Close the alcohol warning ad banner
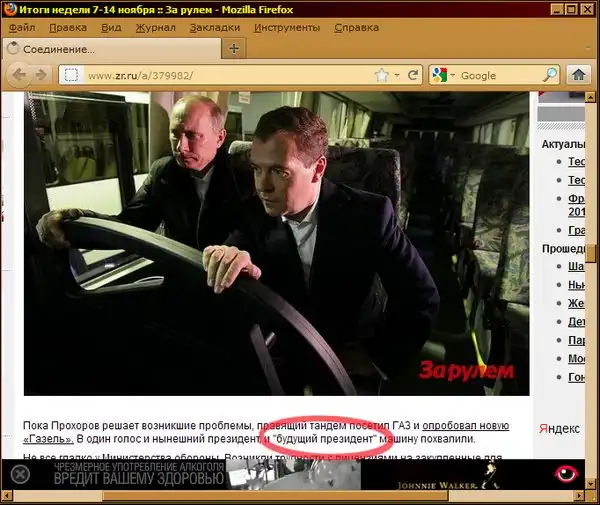 (19, 474)
